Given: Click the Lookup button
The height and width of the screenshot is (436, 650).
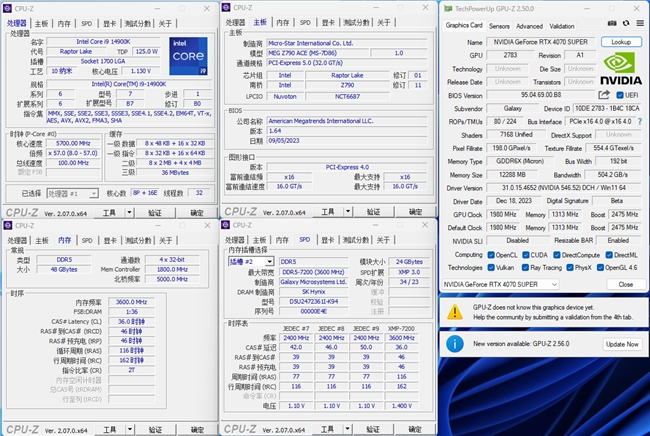Looking at the screenshot, I should point(621,42).
